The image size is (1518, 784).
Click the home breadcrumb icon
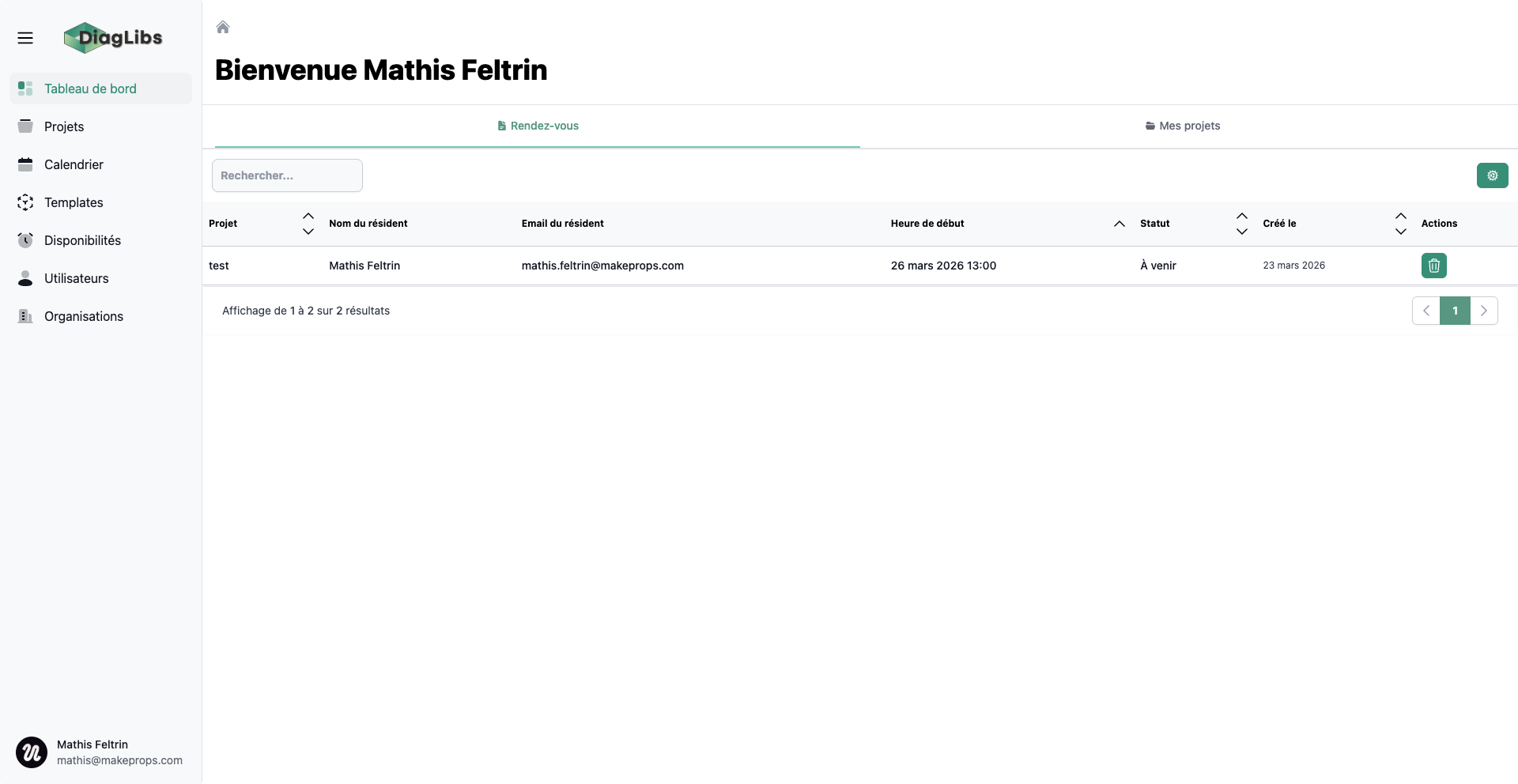[x=223, y=28]
